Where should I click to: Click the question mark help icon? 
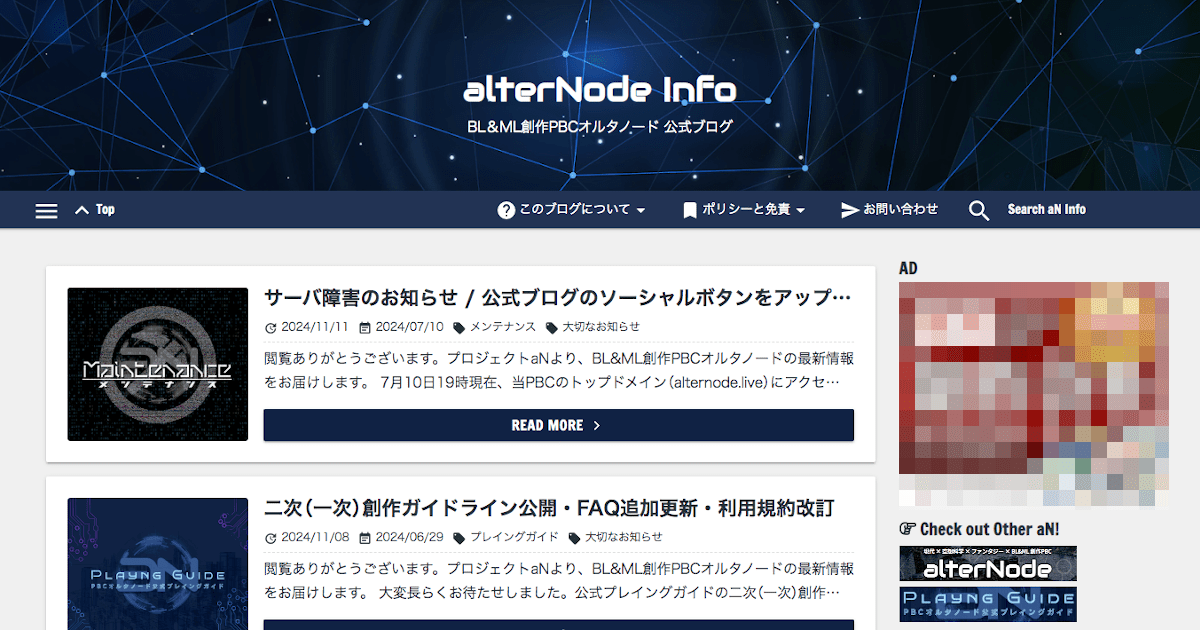[x=506, y=210]
